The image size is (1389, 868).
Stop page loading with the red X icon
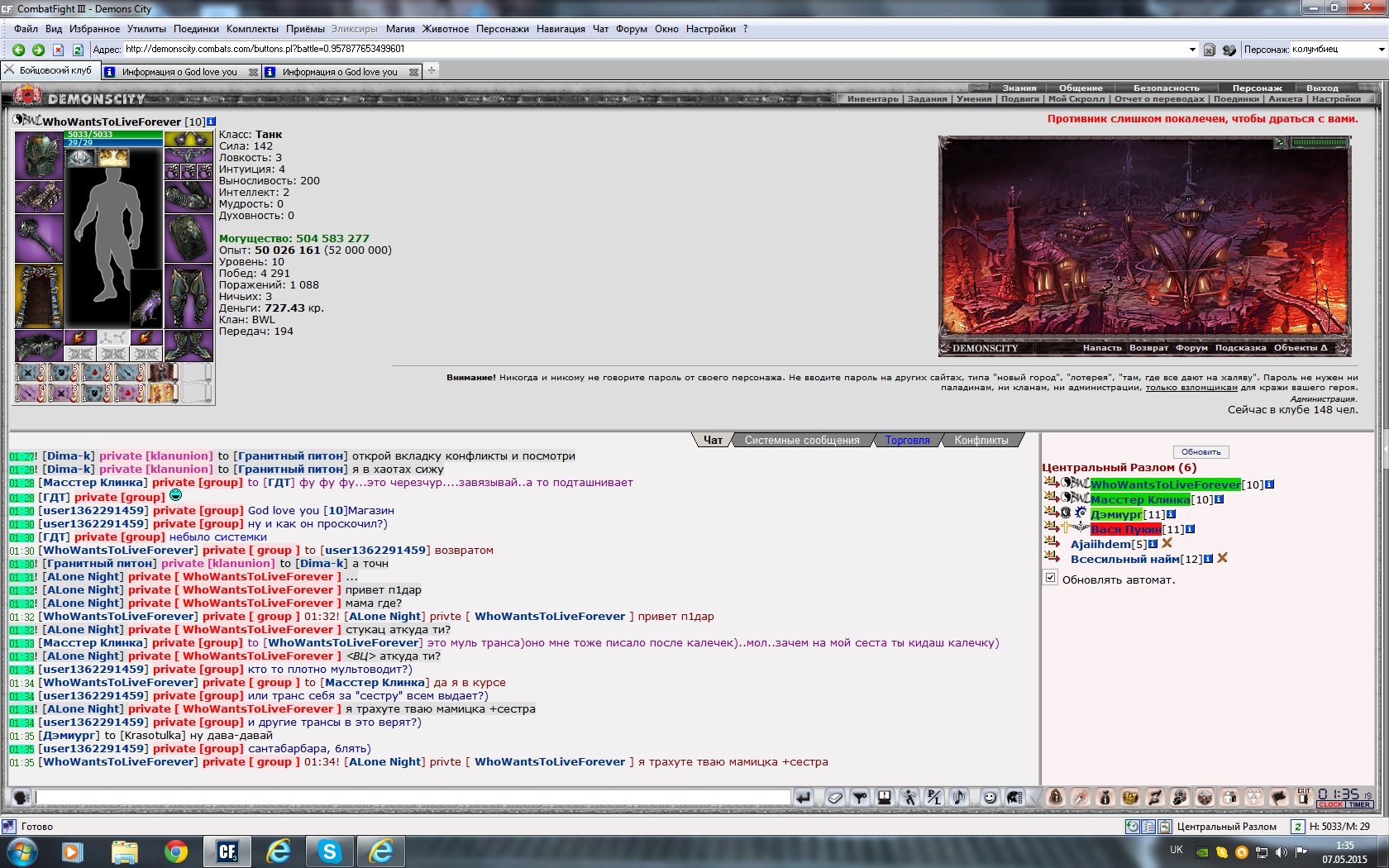58,50
